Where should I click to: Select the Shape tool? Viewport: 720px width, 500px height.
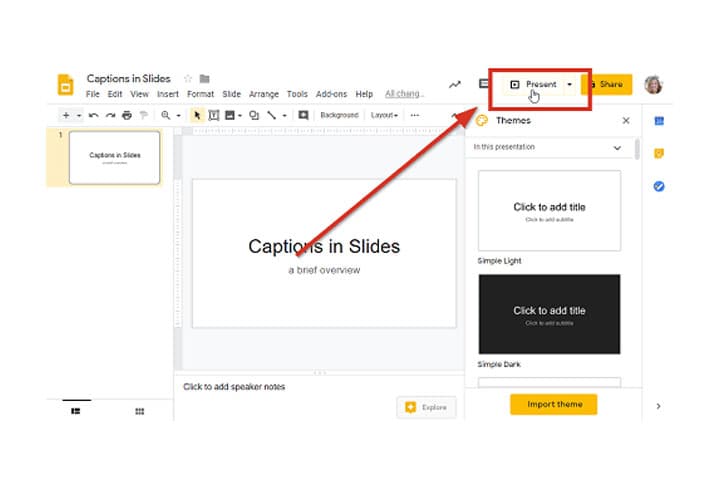(x=254, y=115)
